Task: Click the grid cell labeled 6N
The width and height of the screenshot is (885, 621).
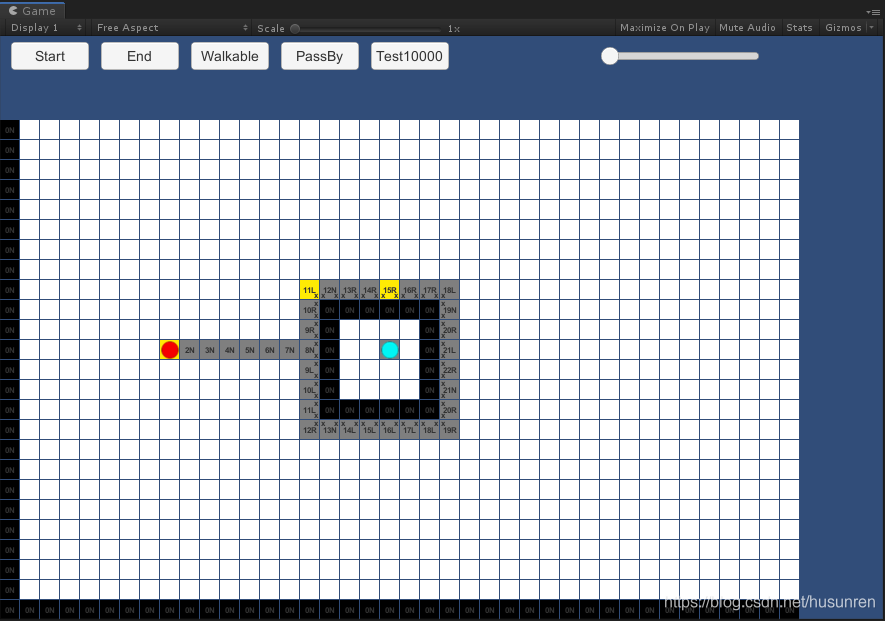Action: (x=270, y=350)
